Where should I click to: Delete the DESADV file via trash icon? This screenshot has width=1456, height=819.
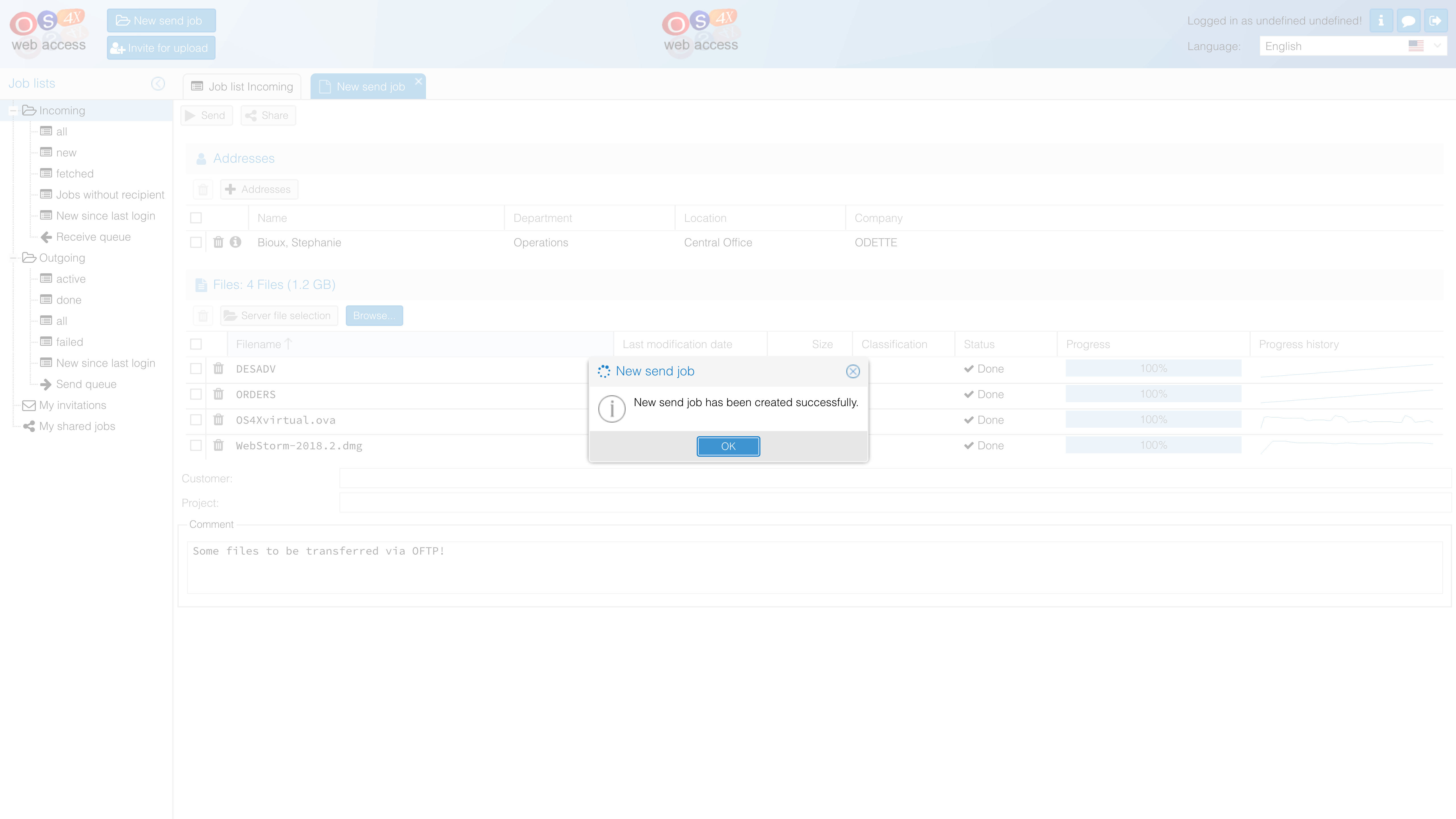click(218, 369)
